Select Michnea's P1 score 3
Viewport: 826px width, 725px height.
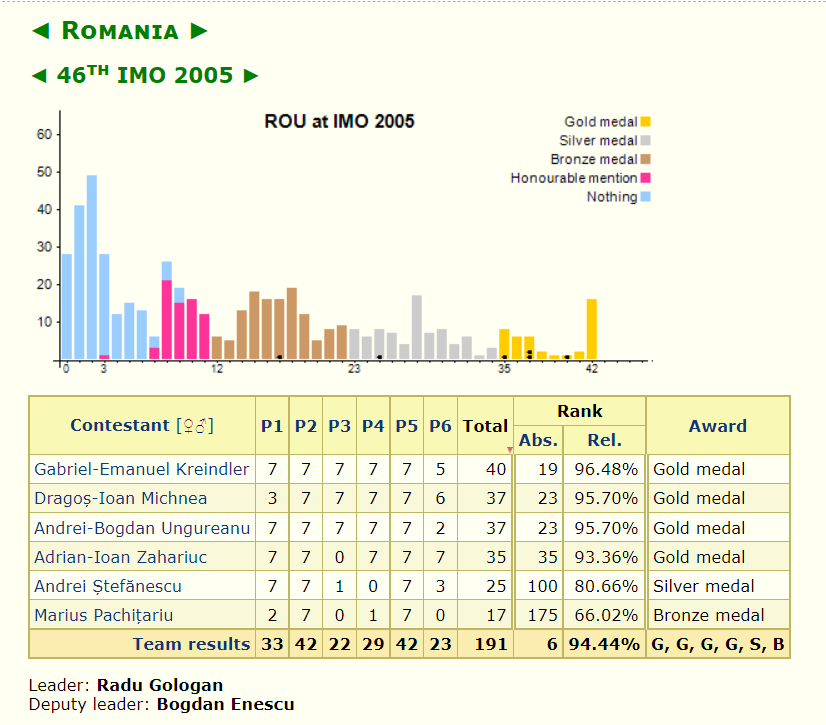(272, 498)
